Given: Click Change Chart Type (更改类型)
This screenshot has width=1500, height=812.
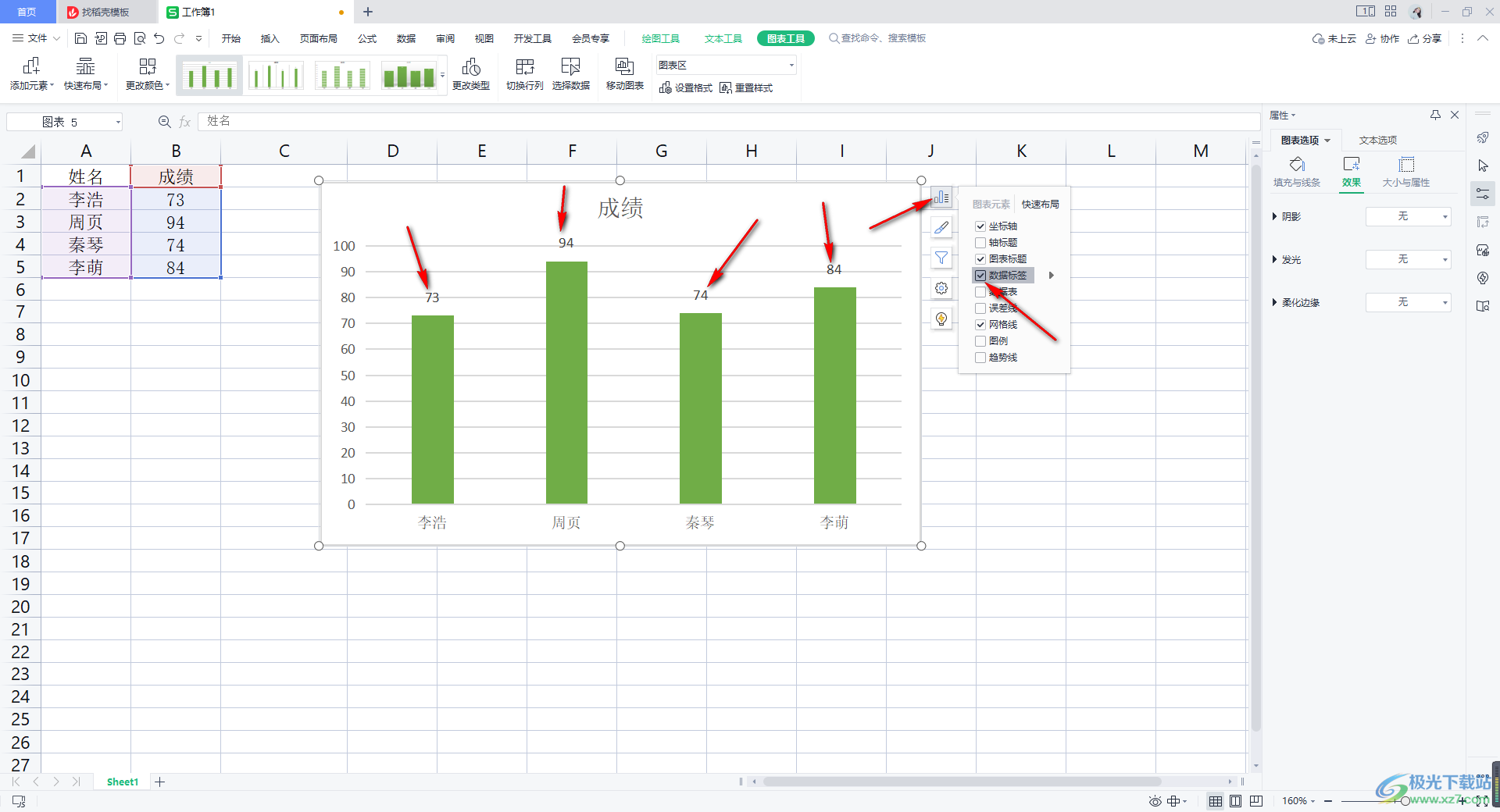Looking at the screenshot, I should [471, 74].
